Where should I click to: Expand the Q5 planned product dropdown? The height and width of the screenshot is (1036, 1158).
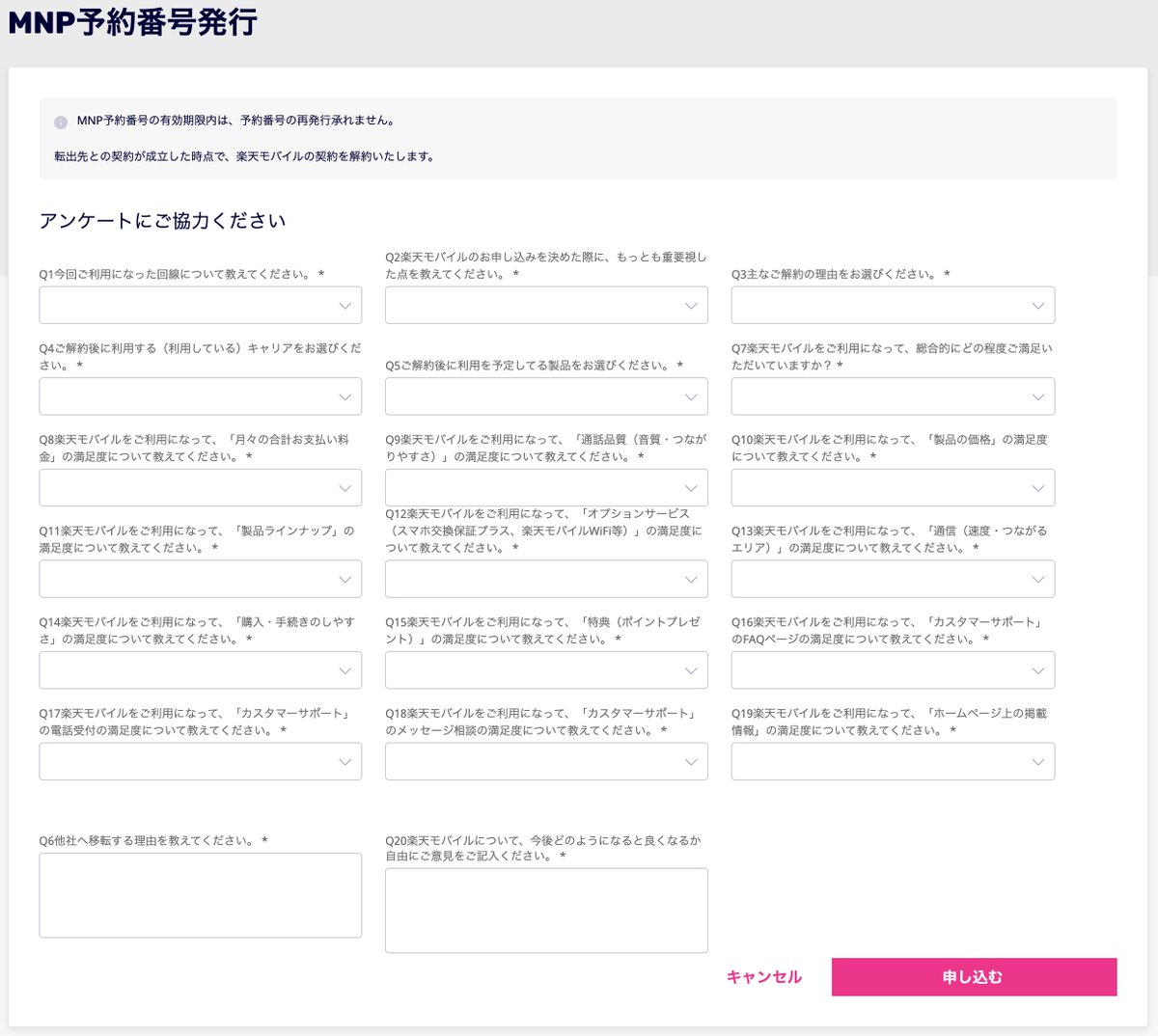tap(546, 396)
